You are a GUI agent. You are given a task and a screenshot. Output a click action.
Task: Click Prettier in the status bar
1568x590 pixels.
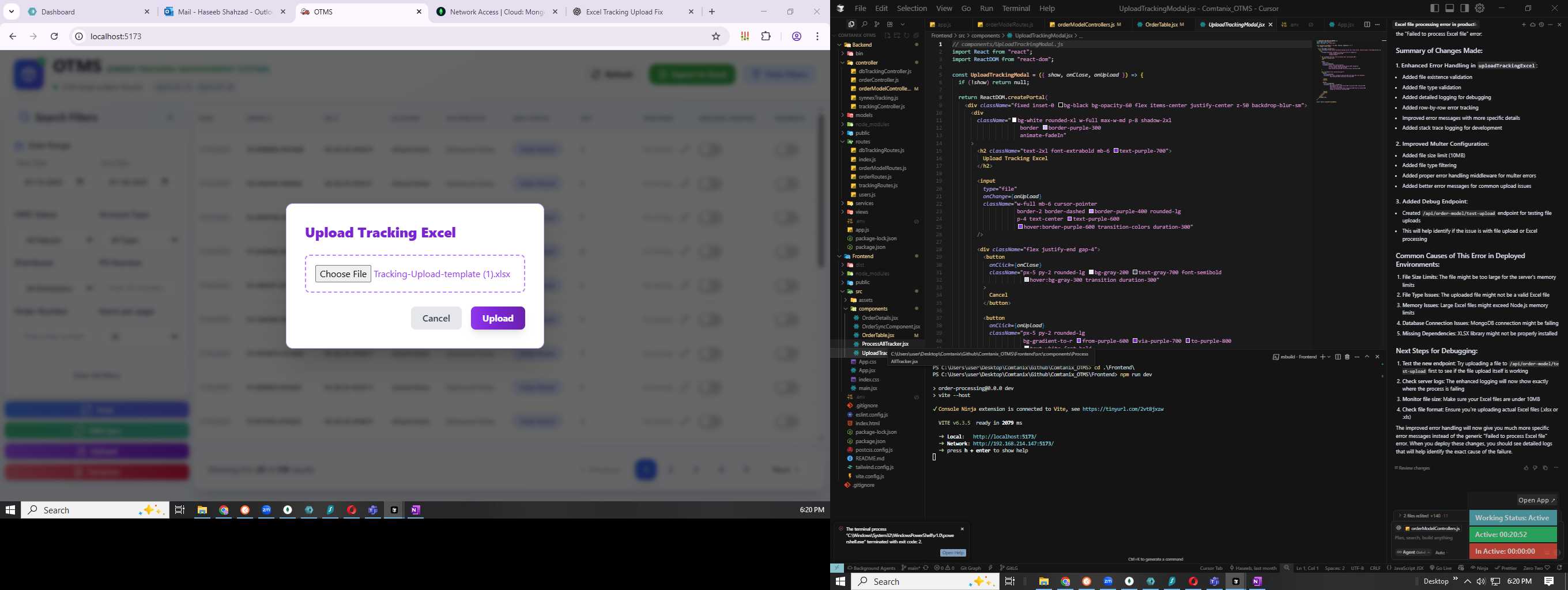click(x=1506, y=568)
